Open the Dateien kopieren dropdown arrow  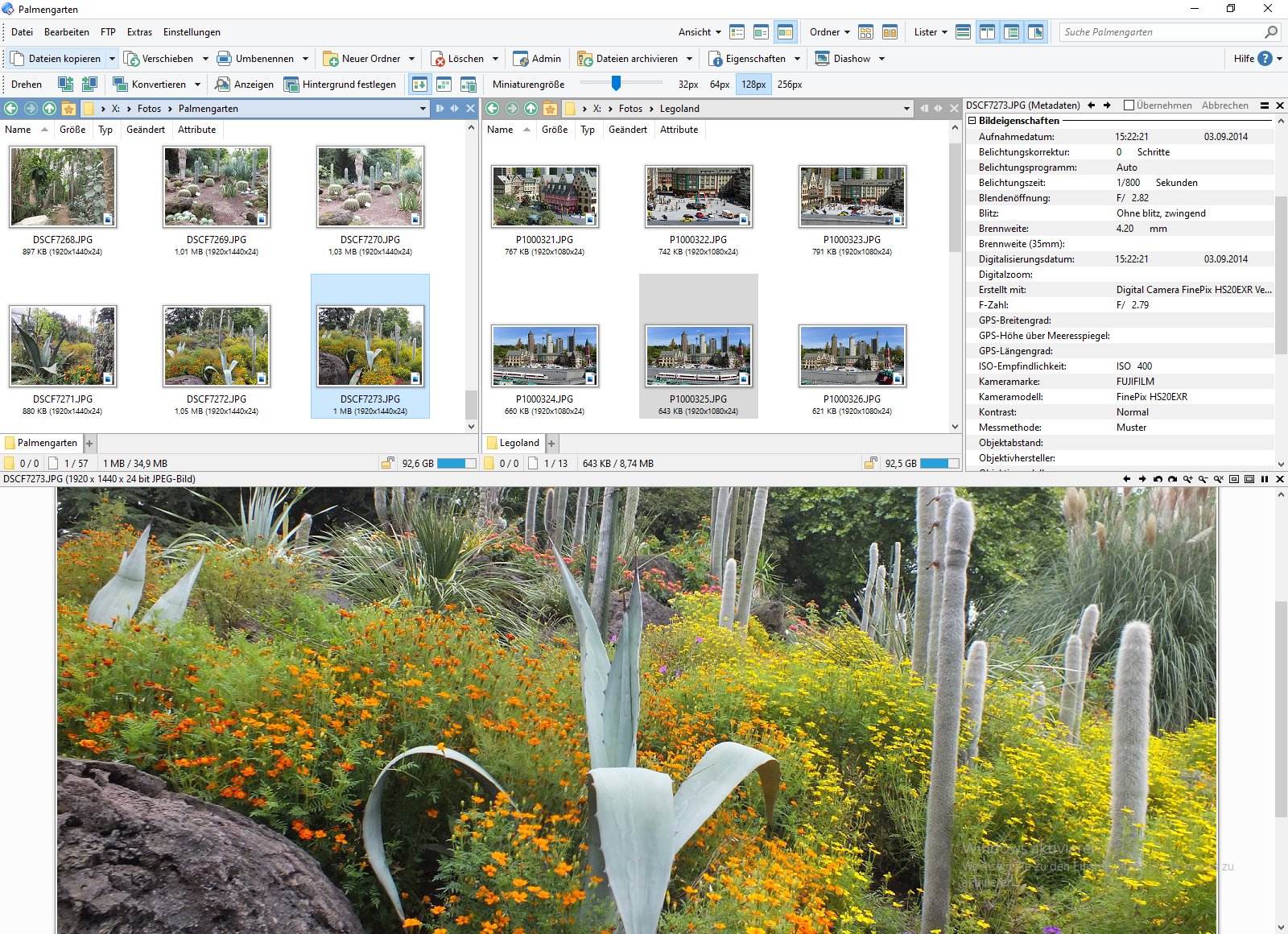click(112, 59)
